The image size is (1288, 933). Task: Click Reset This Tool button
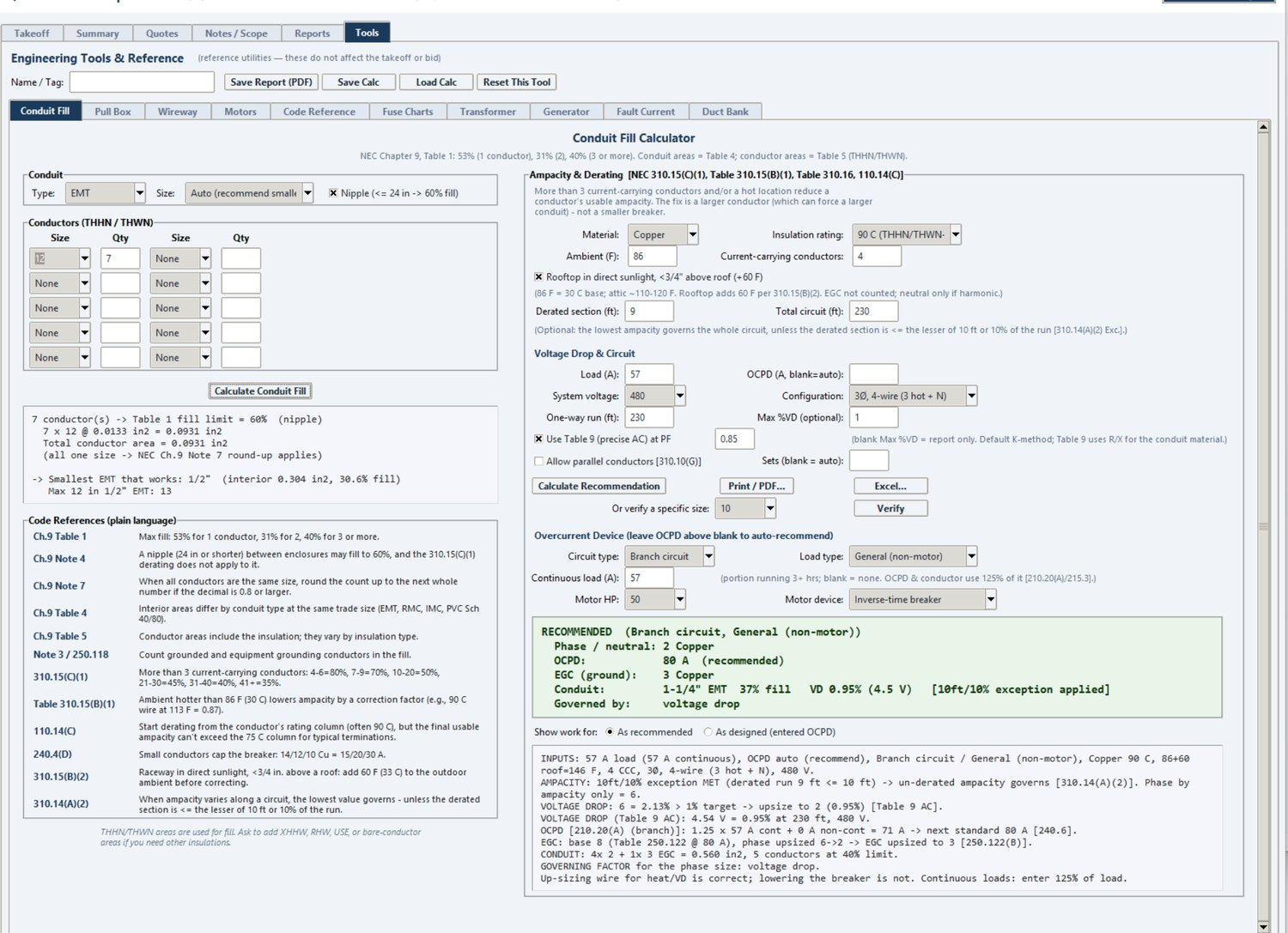coord(517,82)
